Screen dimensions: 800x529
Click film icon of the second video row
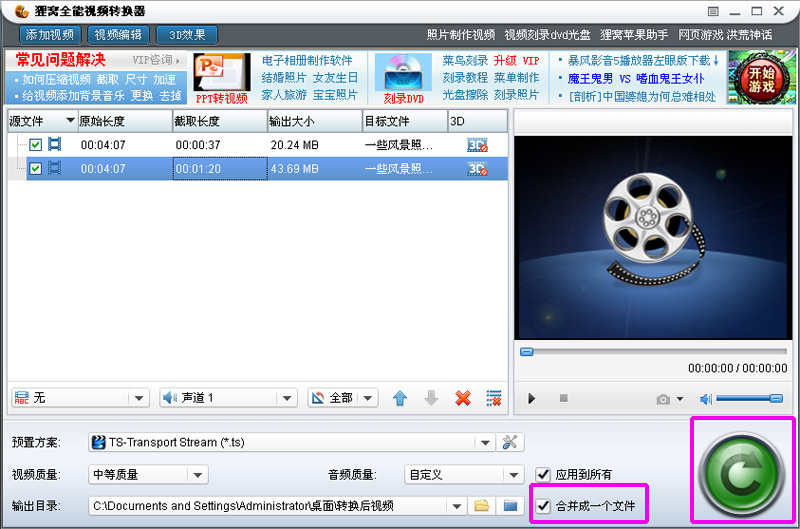55,168
